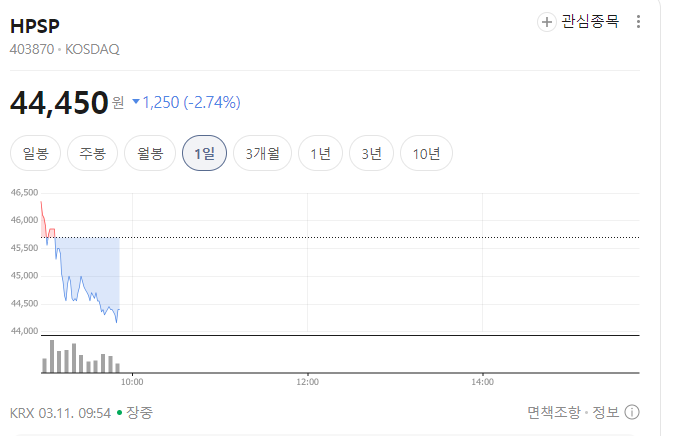This screenshot has height=436, width=673.
Task: Click the 10:00 time axis label
Action: point(132,382)
